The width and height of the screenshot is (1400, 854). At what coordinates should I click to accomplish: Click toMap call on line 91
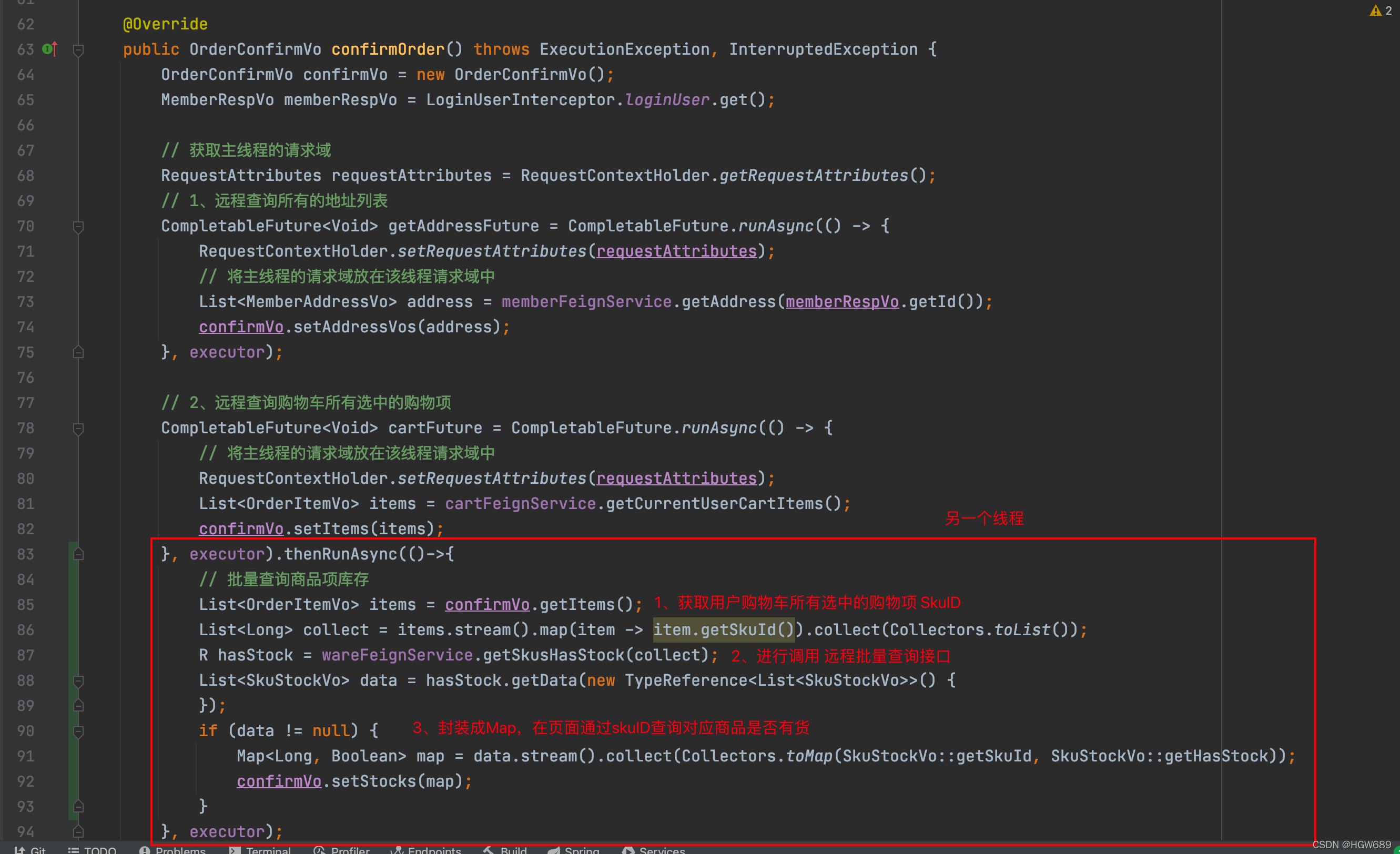click(809, 756)
